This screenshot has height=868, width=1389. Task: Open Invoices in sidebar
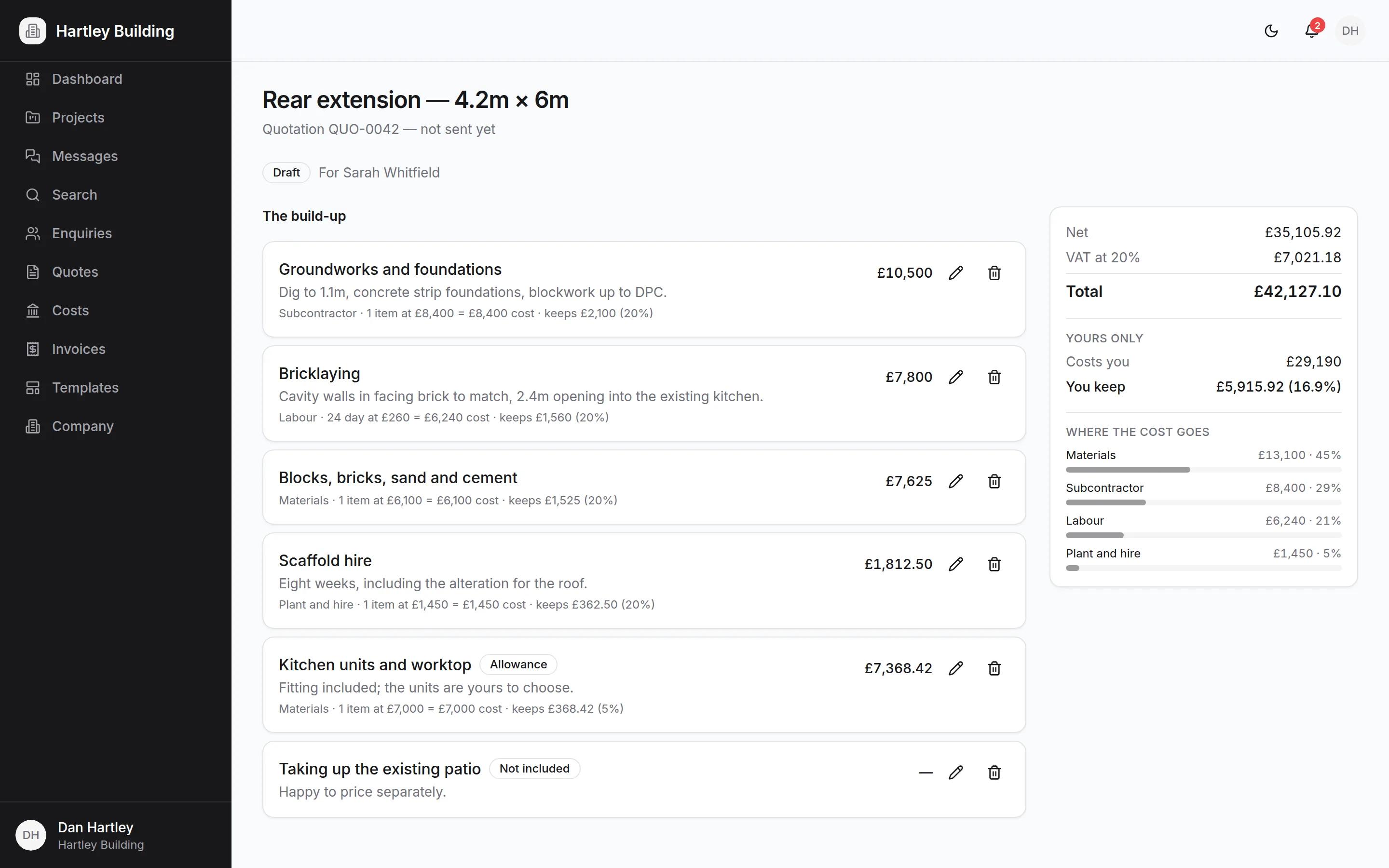[115, 349]
